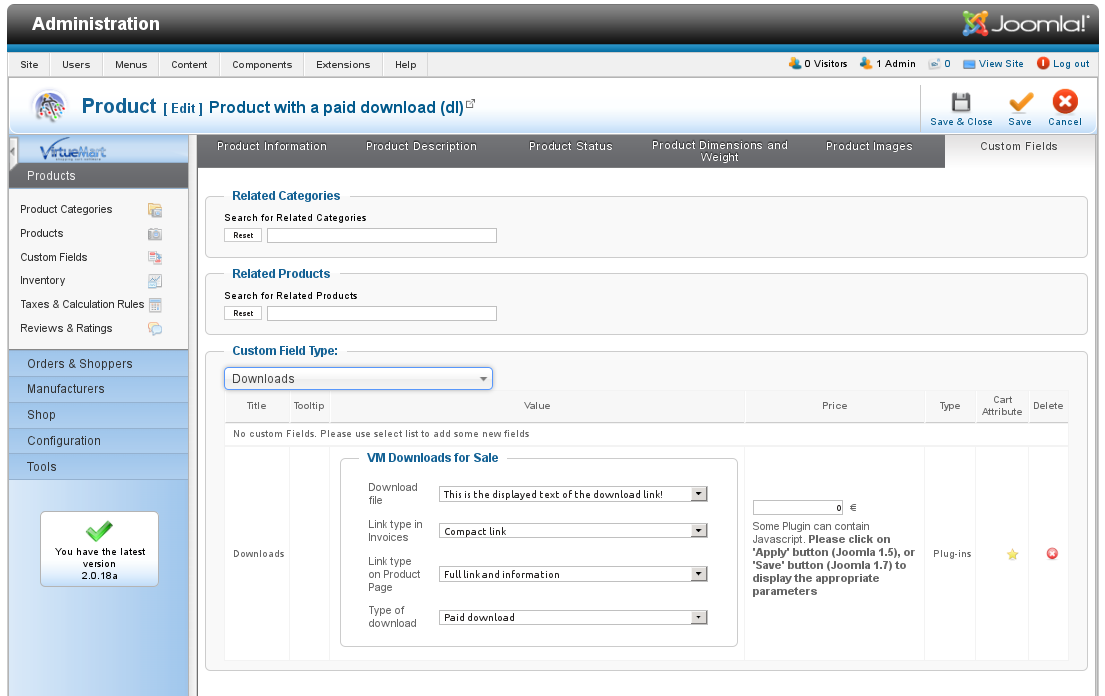Click the Reviews & Ratings speech bubble icon

[x=155, y=328]
